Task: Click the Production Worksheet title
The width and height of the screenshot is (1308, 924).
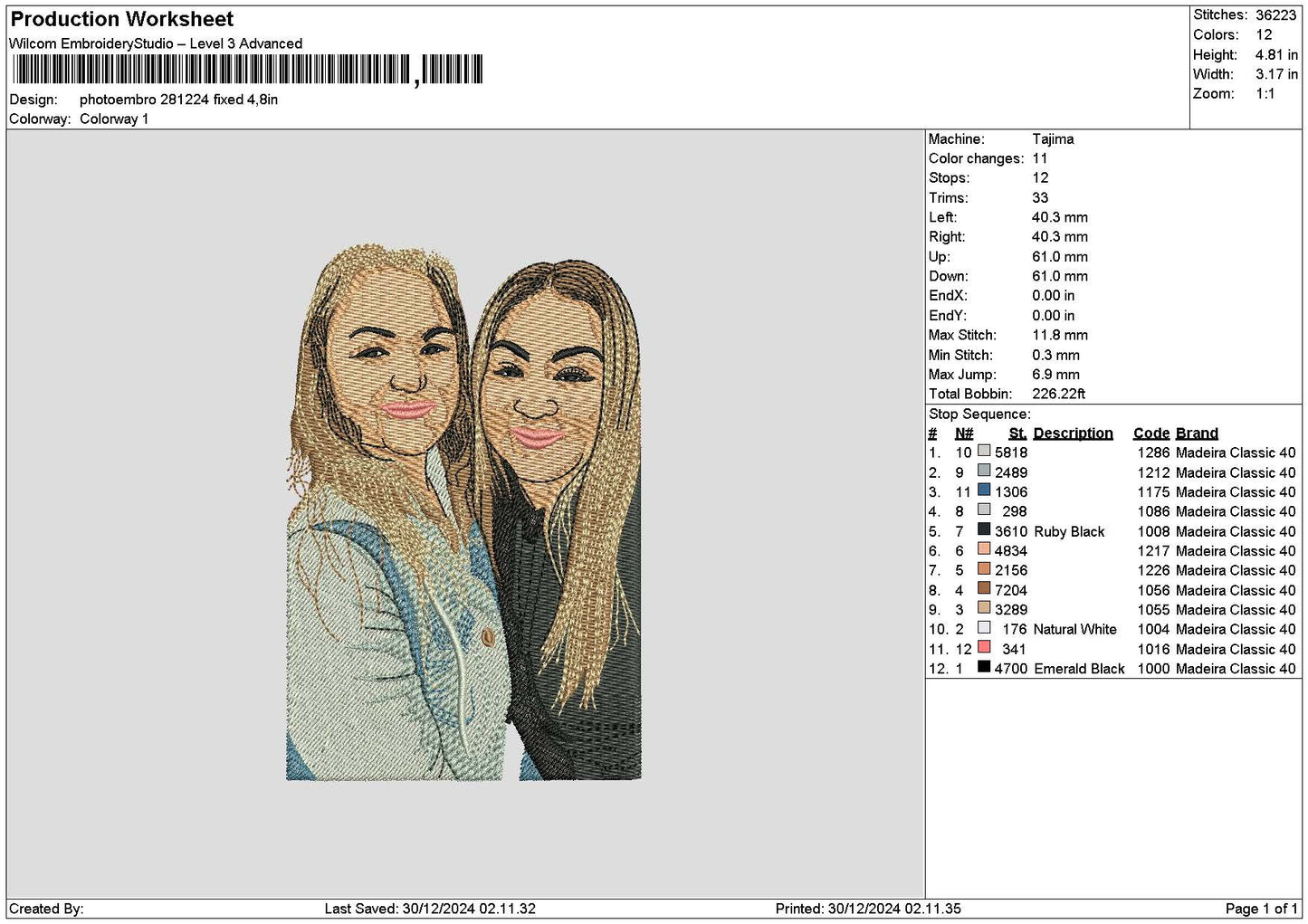Action: tap(122, 19)
